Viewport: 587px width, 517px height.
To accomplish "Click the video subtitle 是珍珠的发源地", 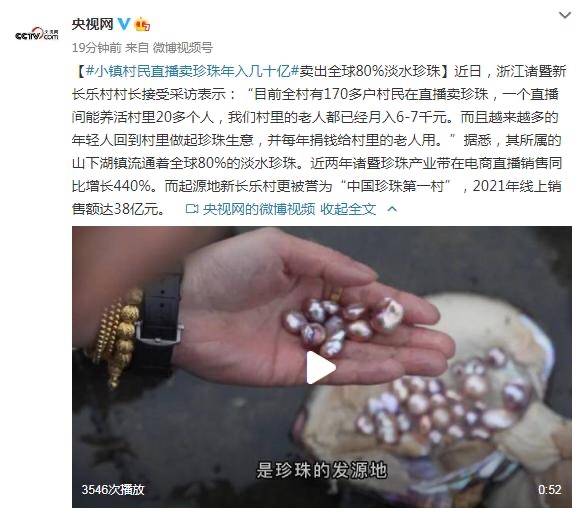I will (x=322, y=470).
